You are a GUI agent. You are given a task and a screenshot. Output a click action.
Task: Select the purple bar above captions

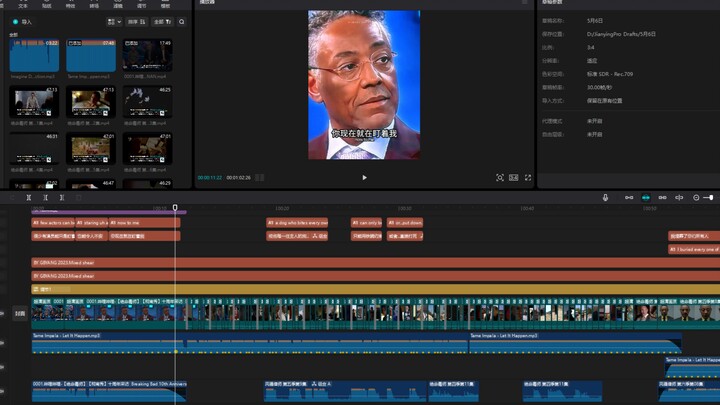(x=109, y=212)
